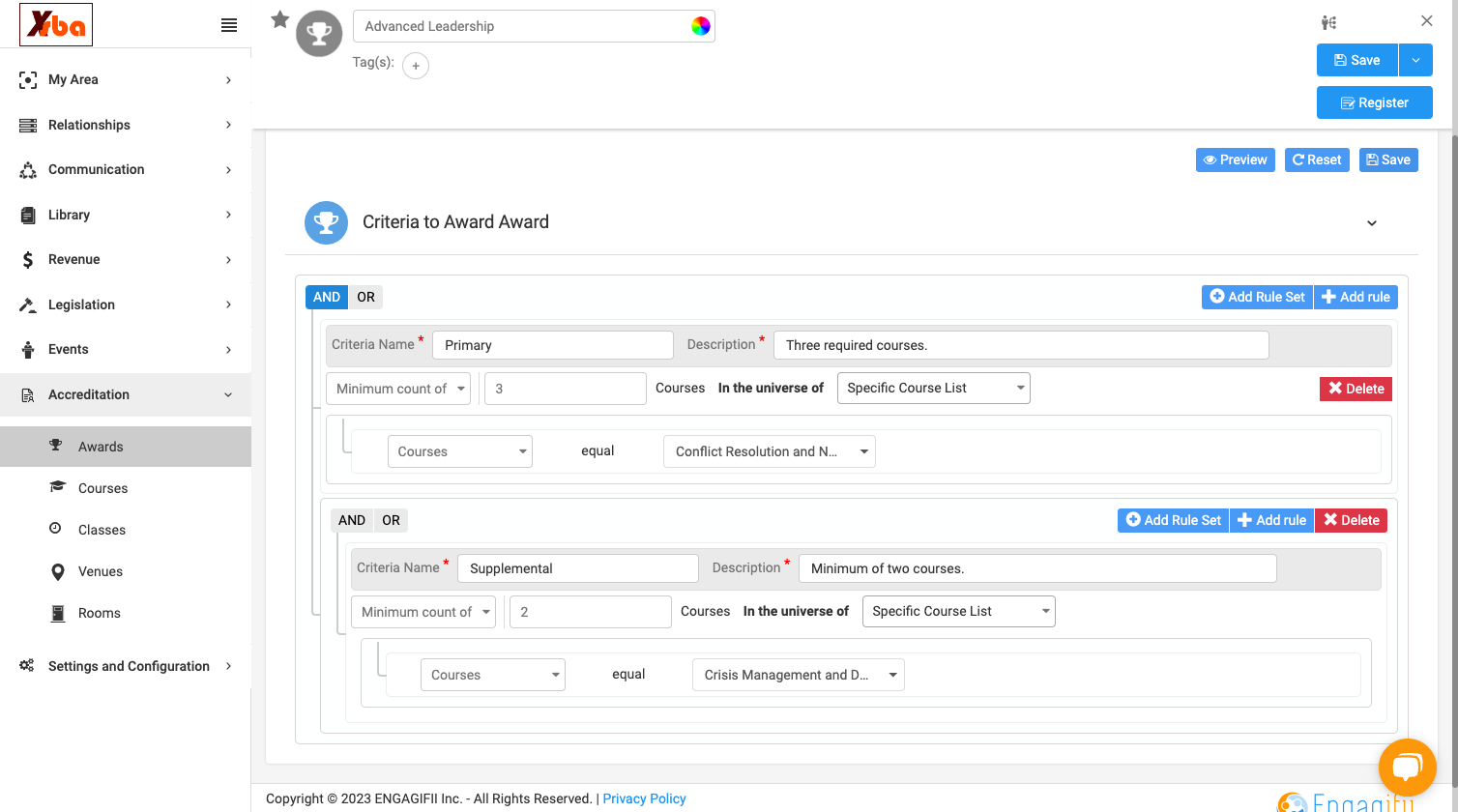Select Awards in the Accreditation submenu
This screenshot has height=812, width=1458.
coord(126,447)
